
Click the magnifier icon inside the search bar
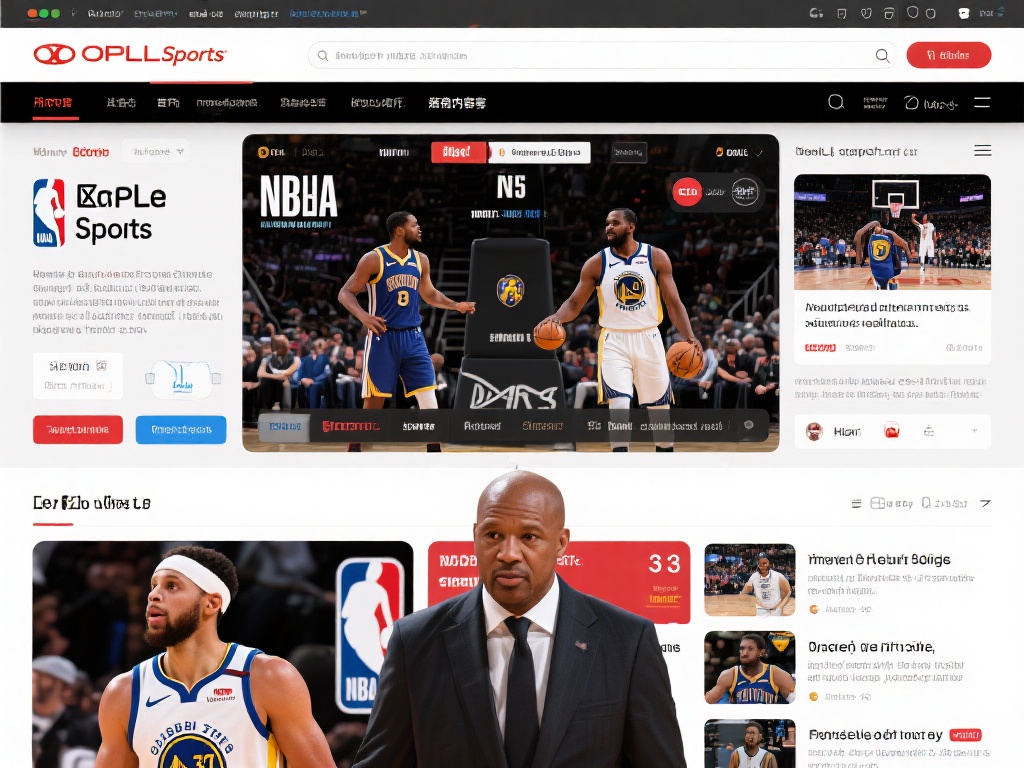coord(882,56)
